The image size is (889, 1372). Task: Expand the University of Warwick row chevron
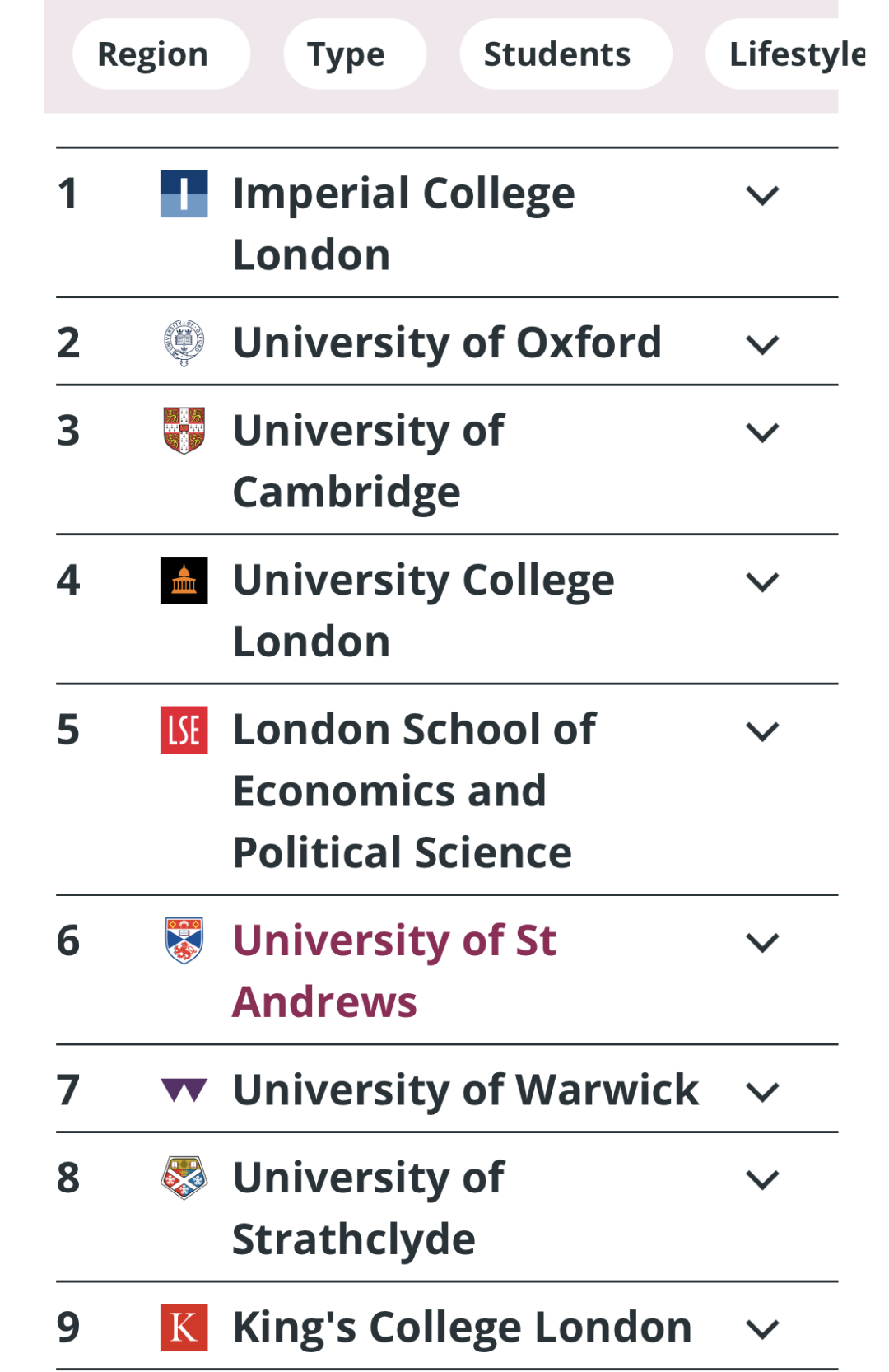[x=762, y=1092]
